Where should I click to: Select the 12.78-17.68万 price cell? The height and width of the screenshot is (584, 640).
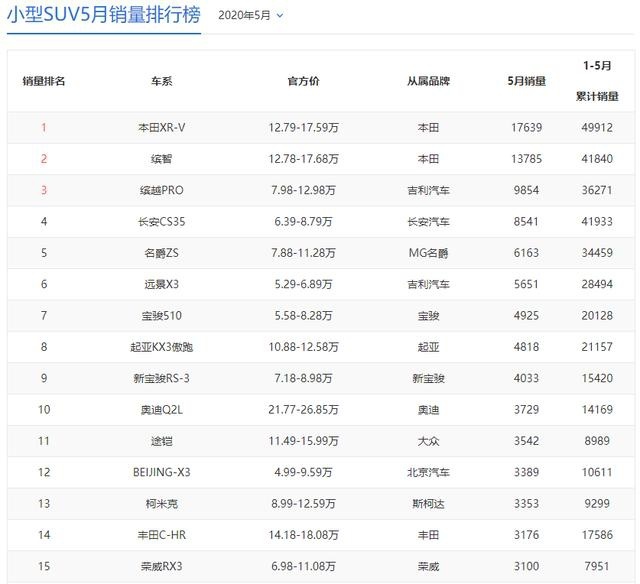click(303, 159)
